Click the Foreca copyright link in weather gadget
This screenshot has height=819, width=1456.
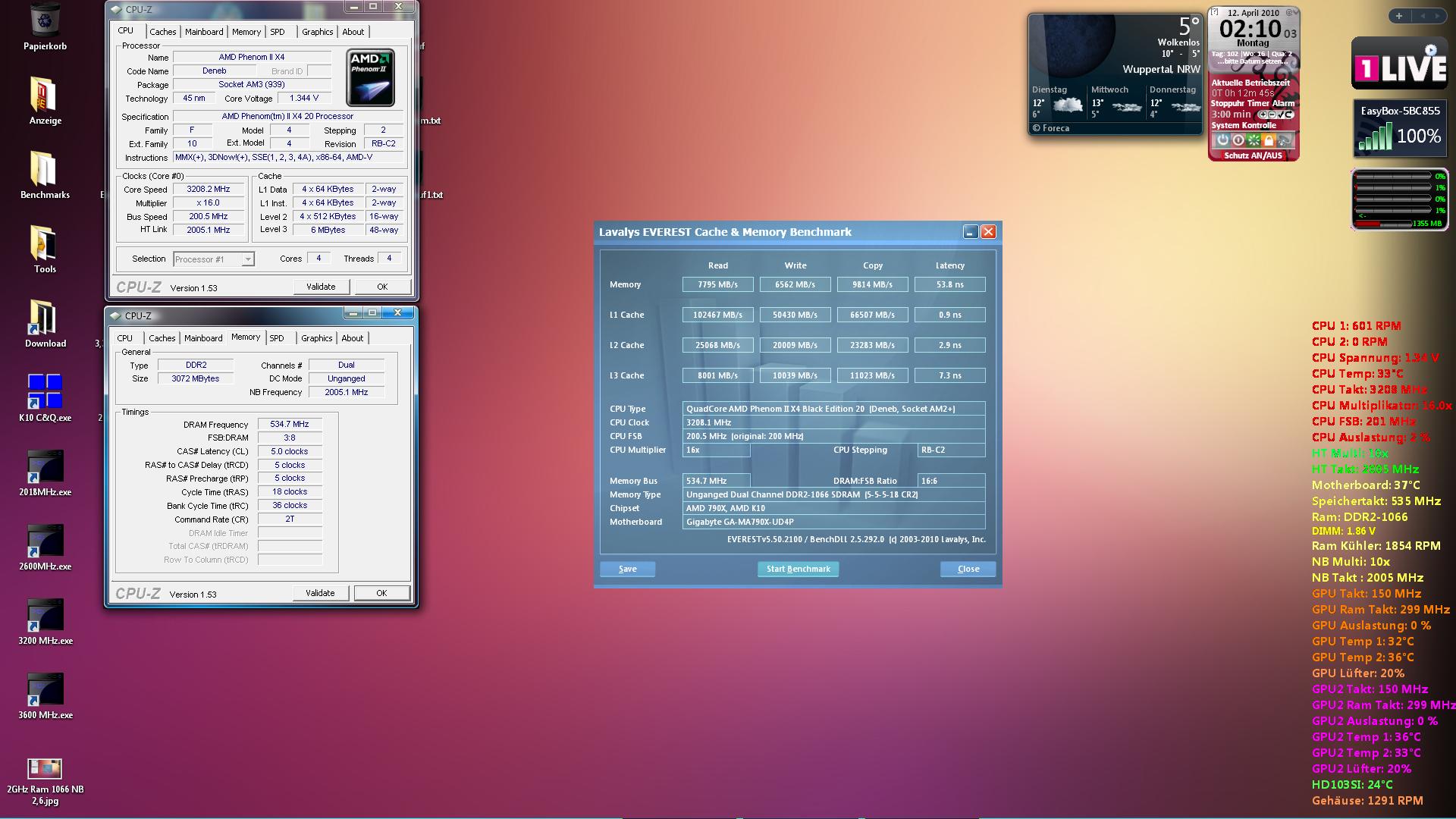click(1051, 128)
